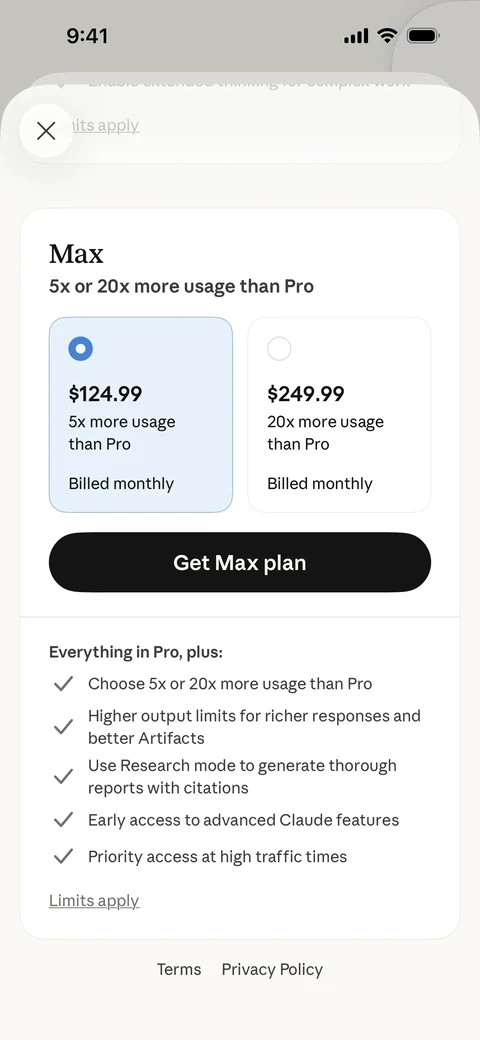Tap the cellular signal bars icon
The image size is (480, 1040).
coord(356,36)
